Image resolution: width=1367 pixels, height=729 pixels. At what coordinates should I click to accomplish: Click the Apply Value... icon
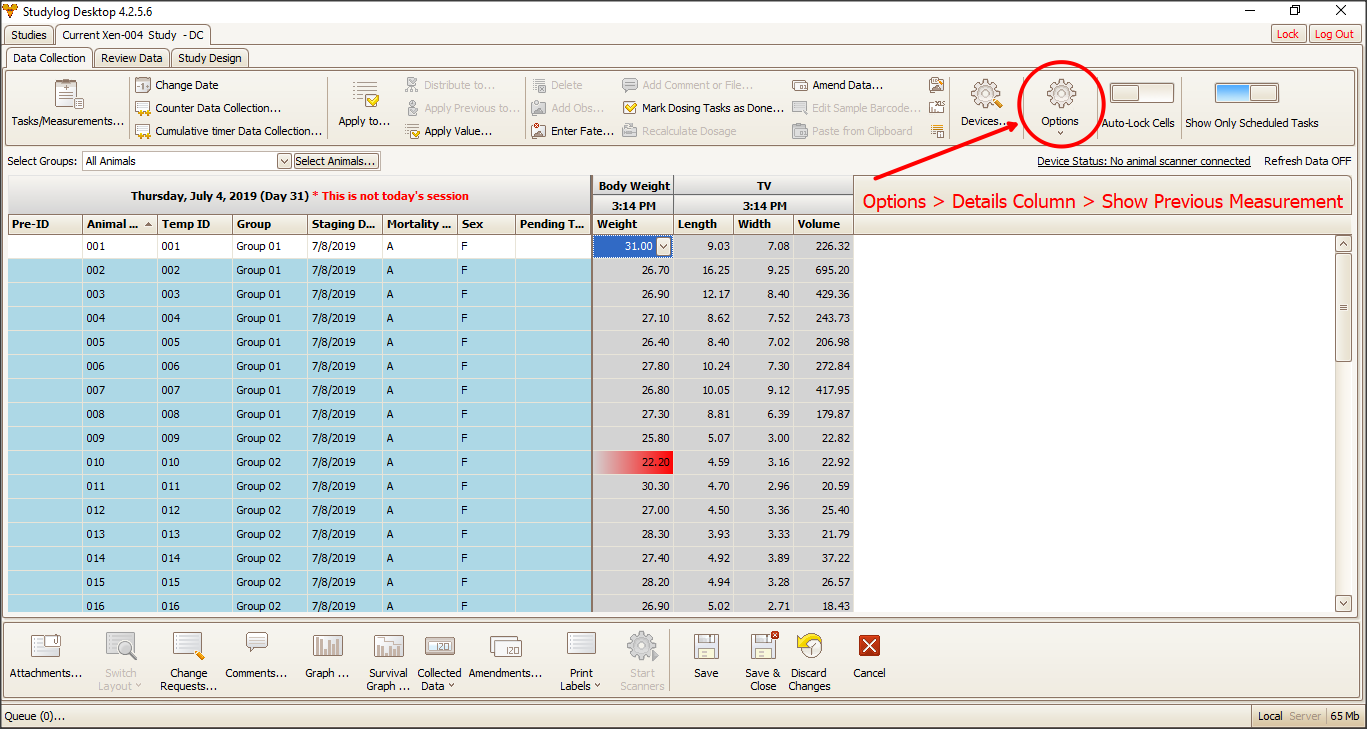(413, 131)
